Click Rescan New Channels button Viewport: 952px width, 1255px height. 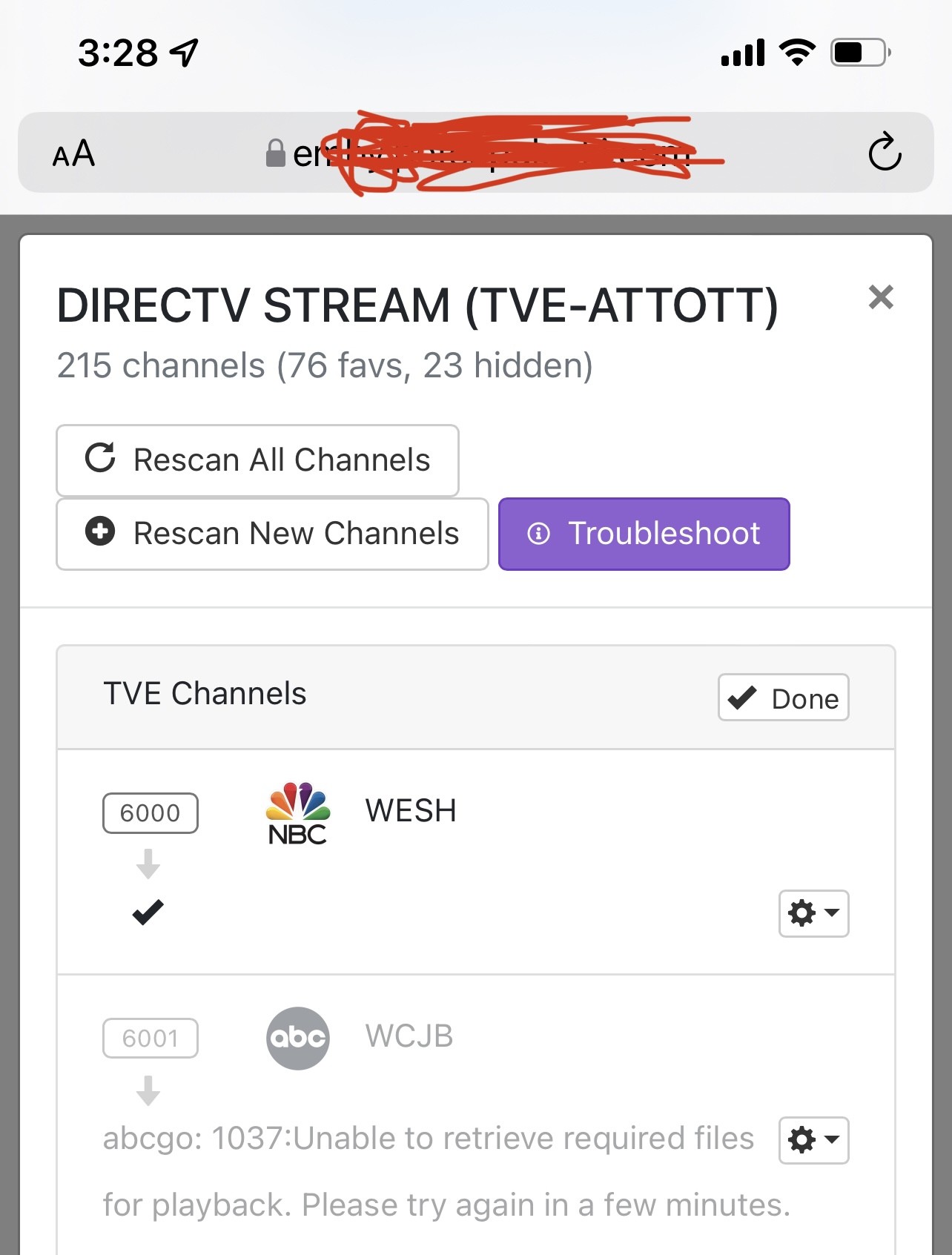tap(272, 534)
